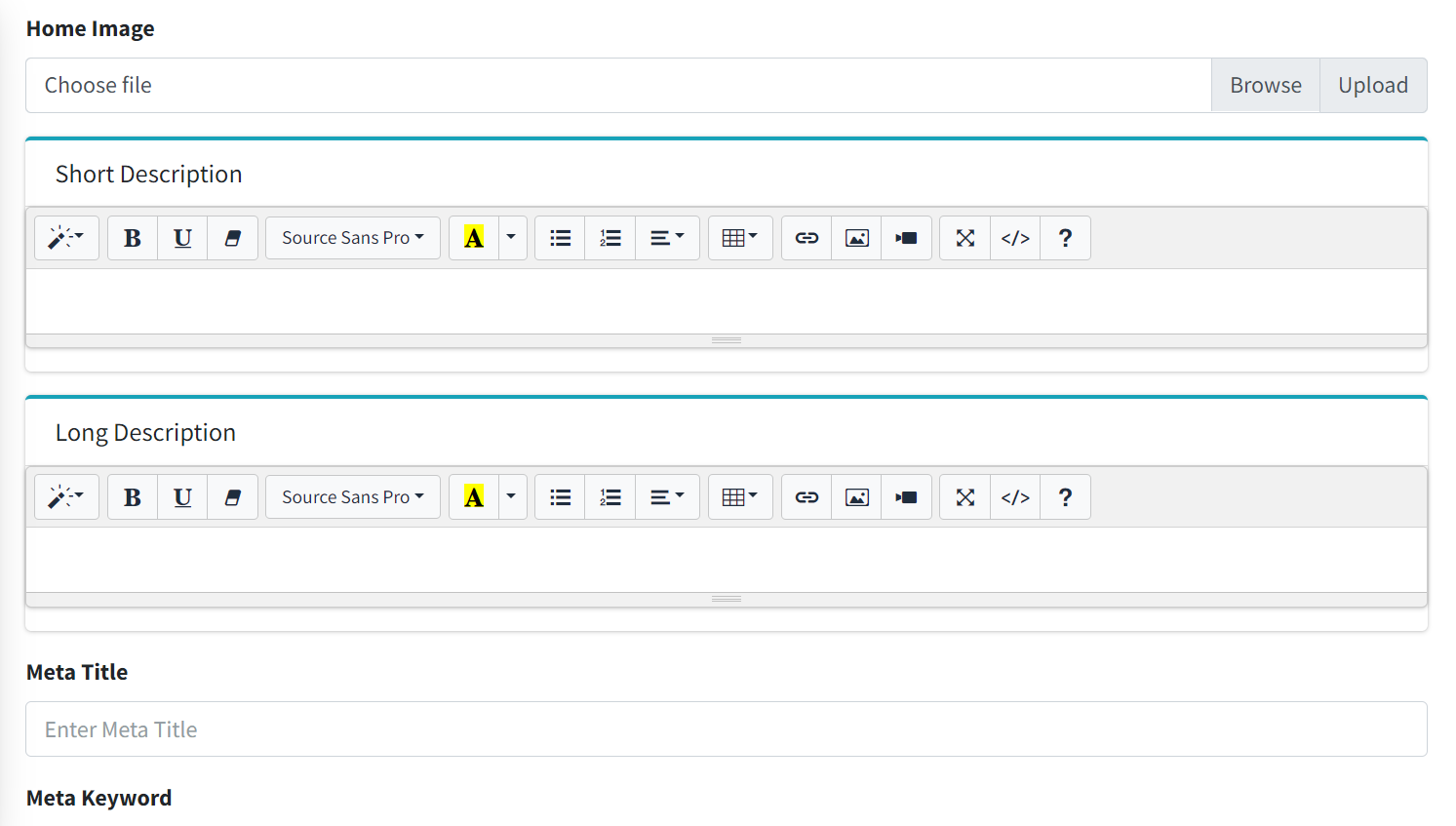Apply yellow highlight color in Long Description
The width and height of the screenshot is (1456, 826).
coord(474,497)
